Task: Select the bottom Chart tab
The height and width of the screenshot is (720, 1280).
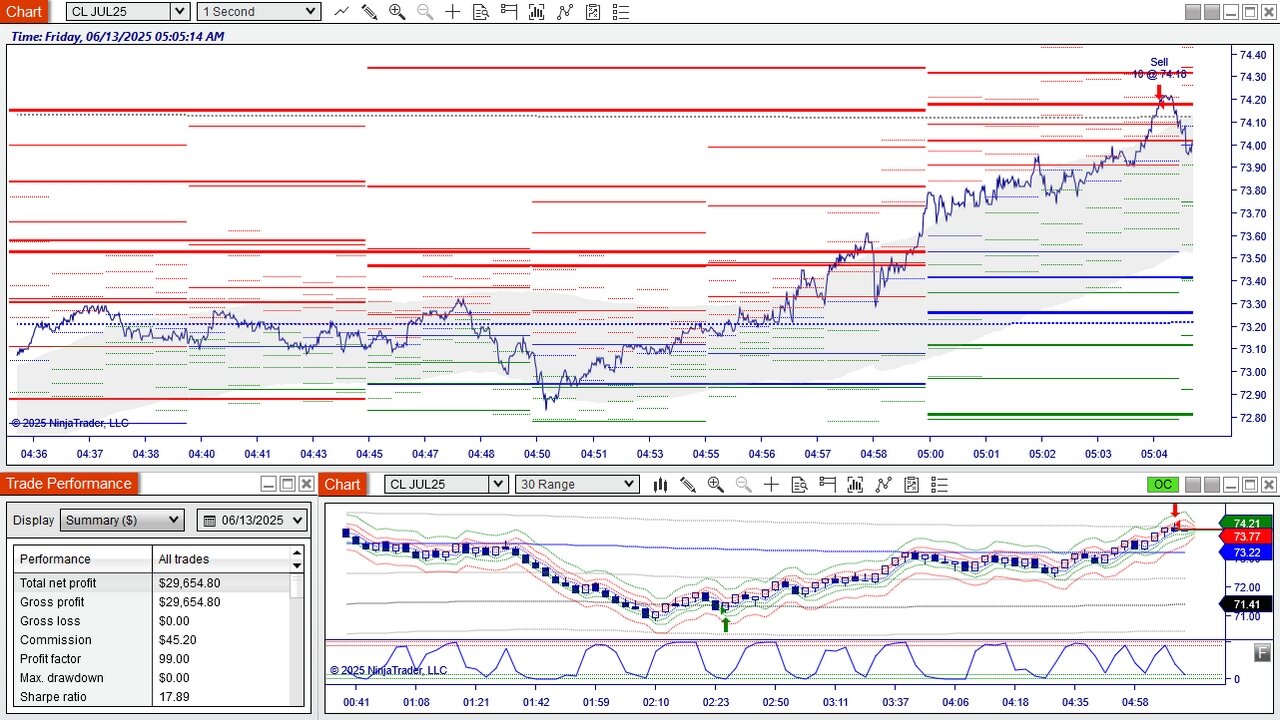Action: pos(342,484)
